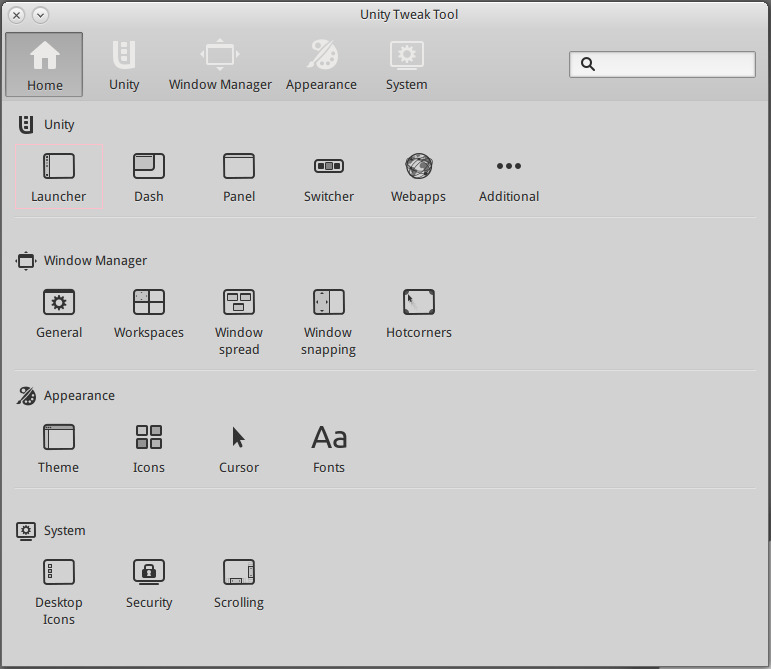Click the Panel settings icon
Image resolution: width=771 pixels, height=669 pixels.
(239, 167)
